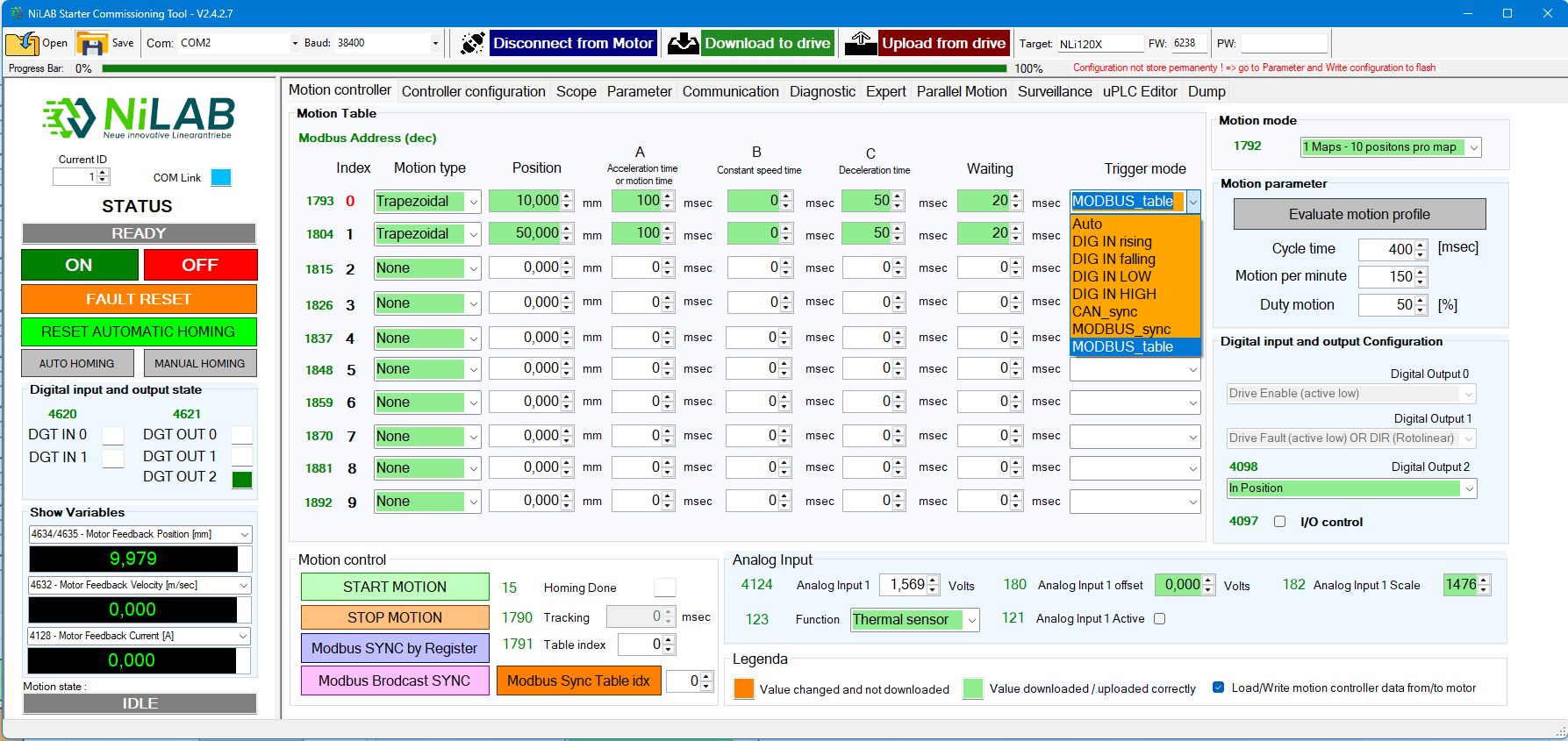
Task: Click the plug icon beside Disconnect from Motor
Action: click(x=472, y=43)
